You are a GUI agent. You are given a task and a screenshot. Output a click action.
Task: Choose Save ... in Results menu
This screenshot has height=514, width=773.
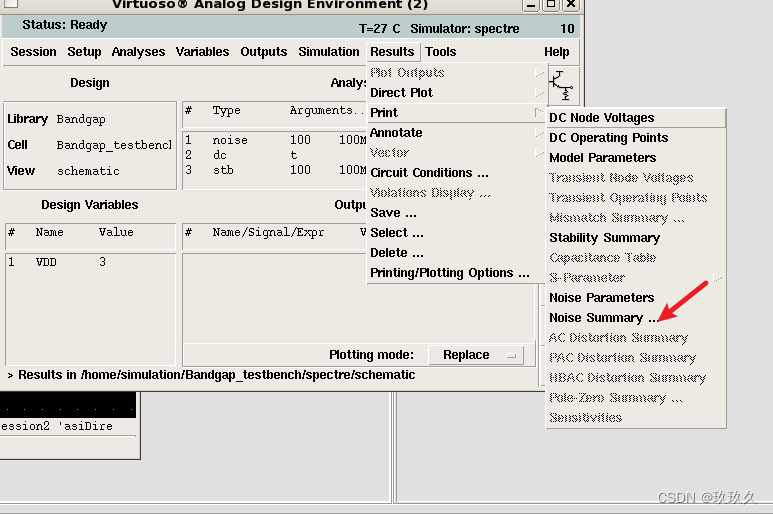tap(456, 213)
